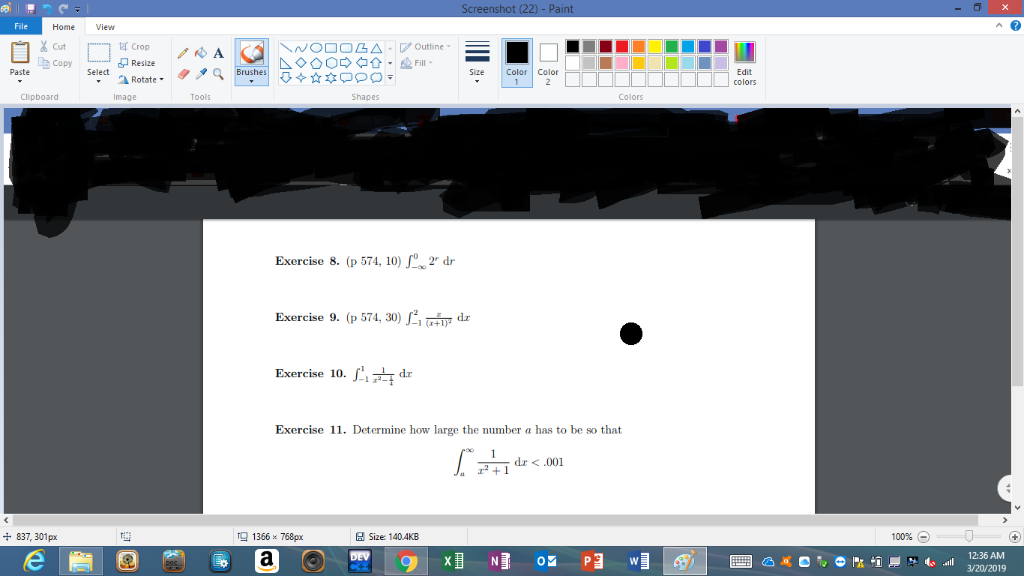
Task: Launch Chrome from the taskbar
Action: (x=406, y=560)
